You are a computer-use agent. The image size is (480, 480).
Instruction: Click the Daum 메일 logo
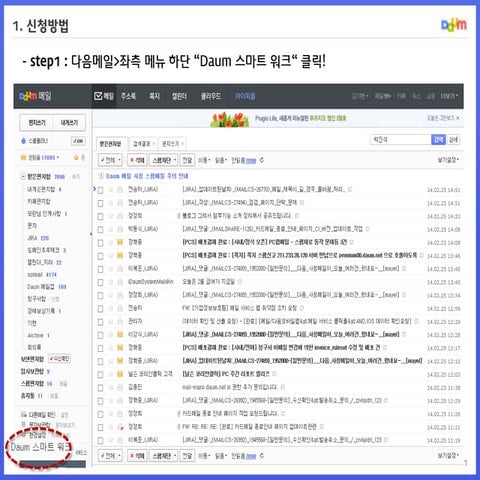[35, 96]
